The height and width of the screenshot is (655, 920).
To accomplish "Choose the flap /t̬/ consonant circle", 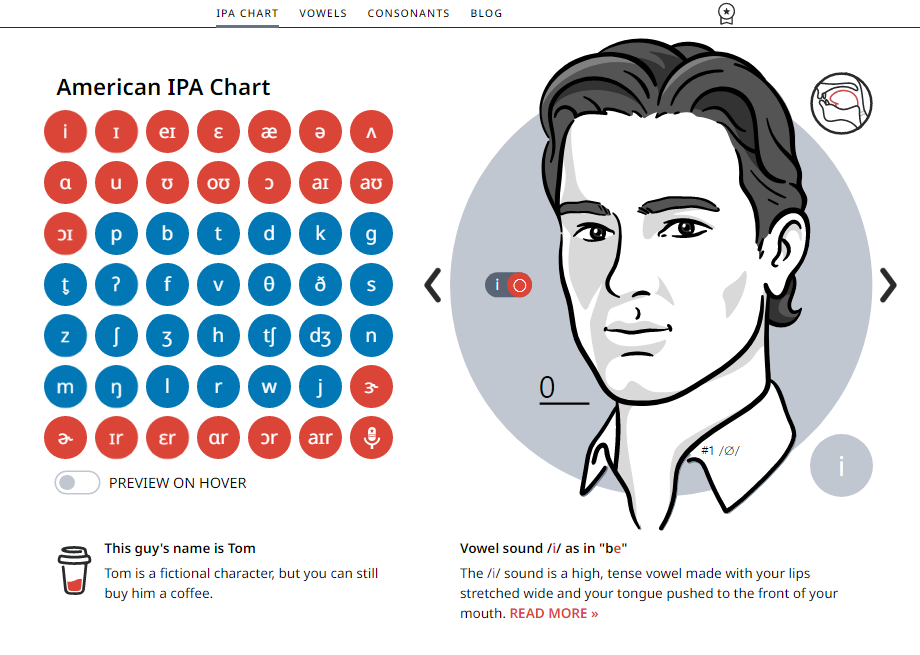I will coord(65,285).
